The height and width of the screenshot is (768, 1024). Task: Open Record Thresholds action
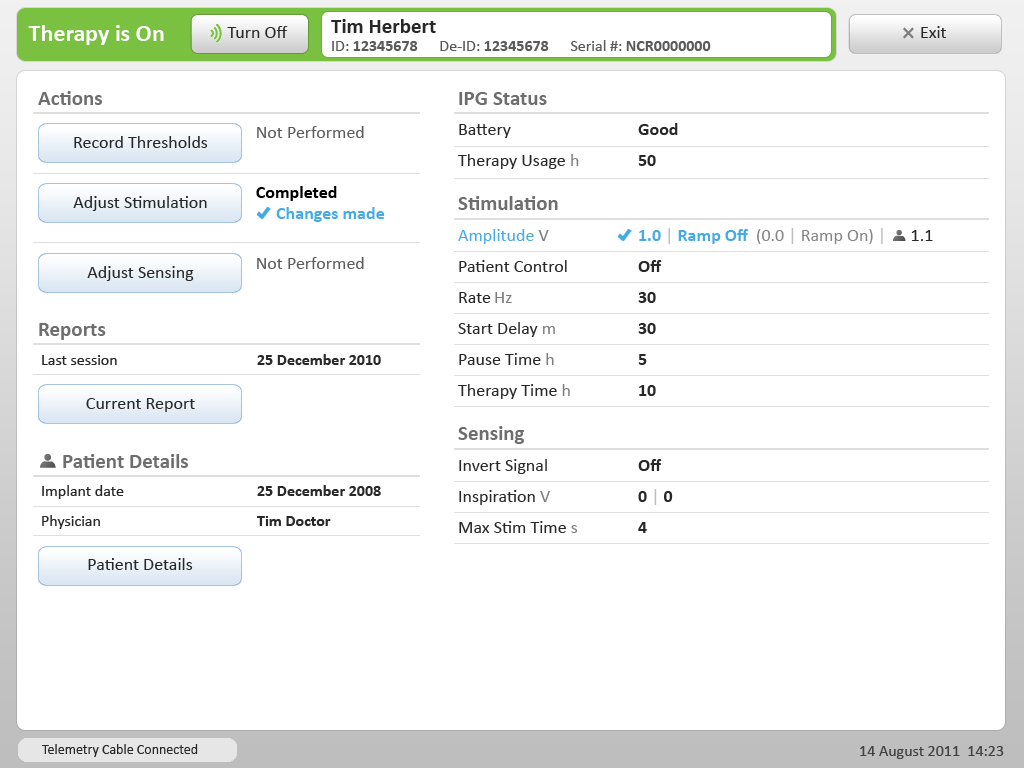[x=140, y=143]
